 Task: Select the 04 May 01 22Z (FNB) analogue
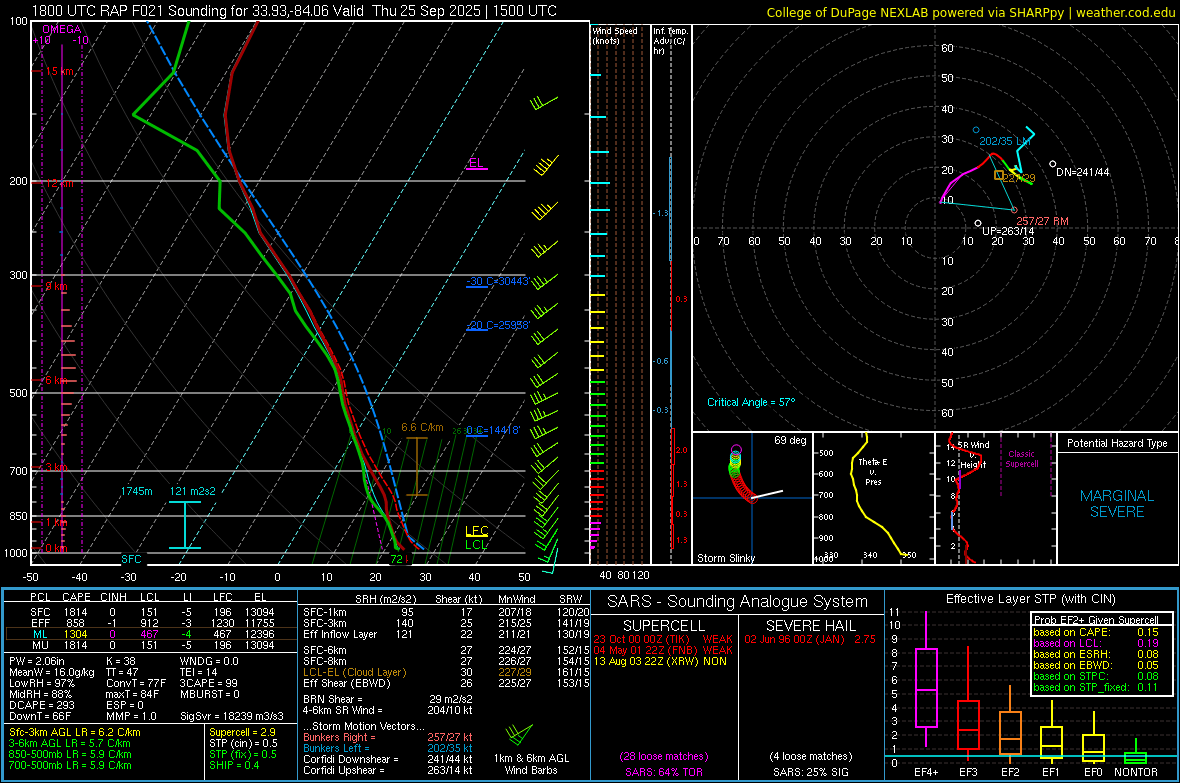(663, 650)
